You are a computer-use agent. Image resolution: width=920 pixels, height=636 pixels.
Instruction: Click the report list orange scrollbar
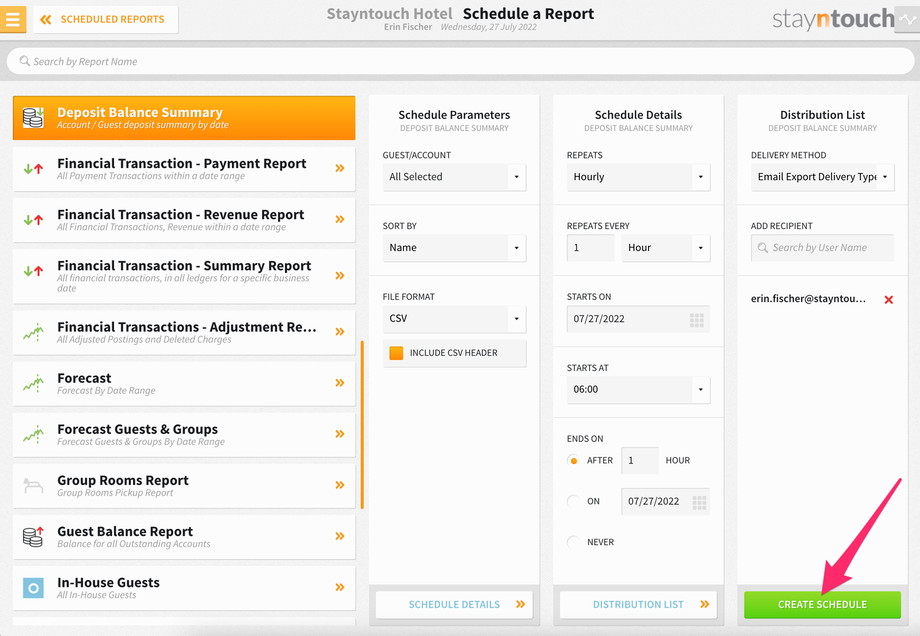pyautogui.click(x=362, y=424)
